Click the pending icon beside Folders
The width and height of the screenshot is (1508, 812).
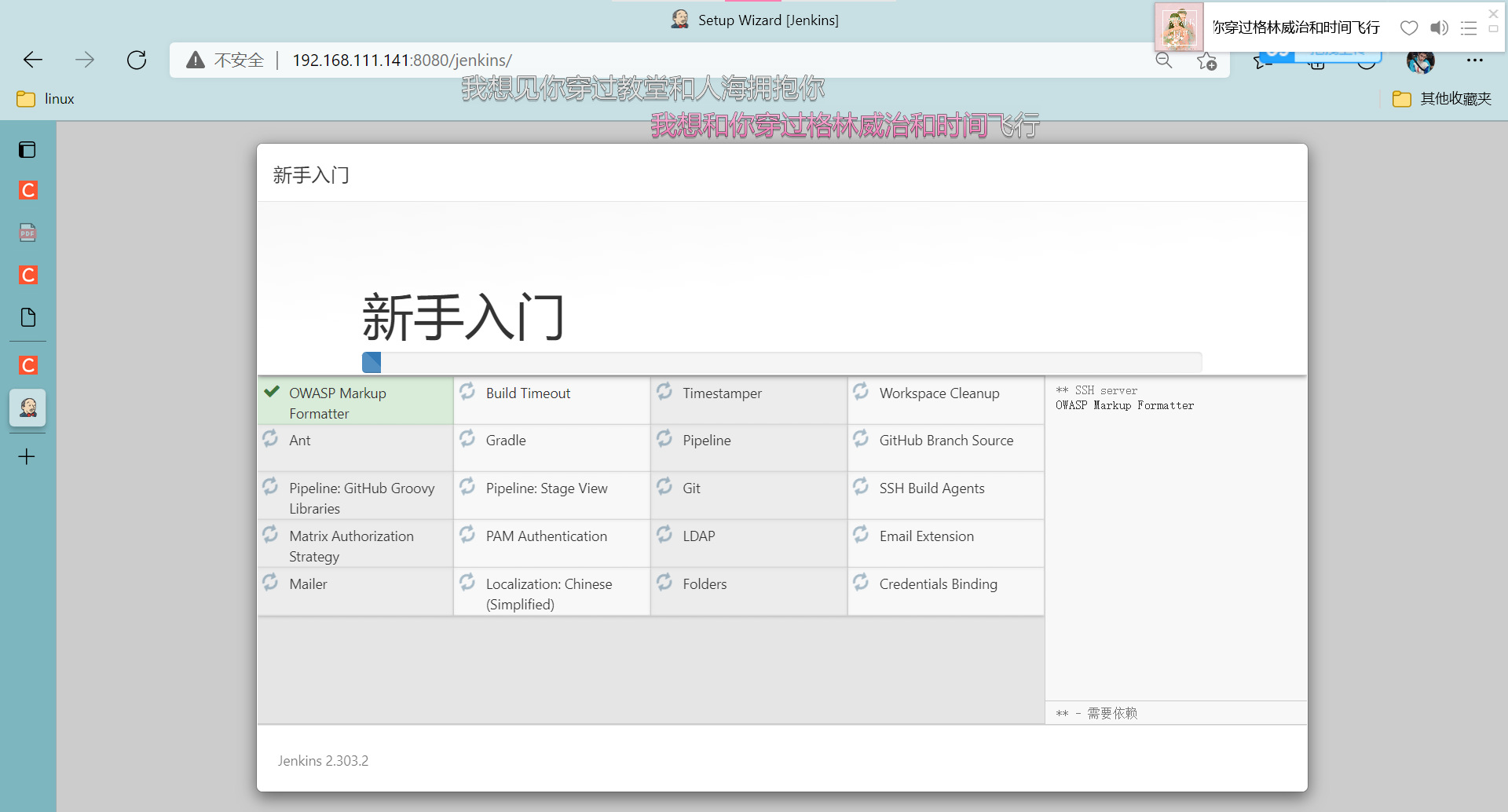point(664,582)
